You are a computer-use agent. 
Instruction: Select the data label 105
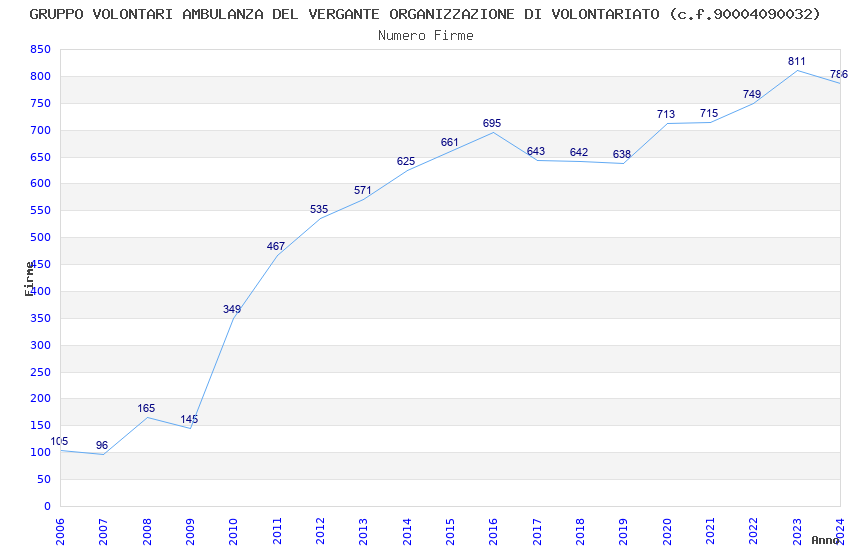(59, 442)
